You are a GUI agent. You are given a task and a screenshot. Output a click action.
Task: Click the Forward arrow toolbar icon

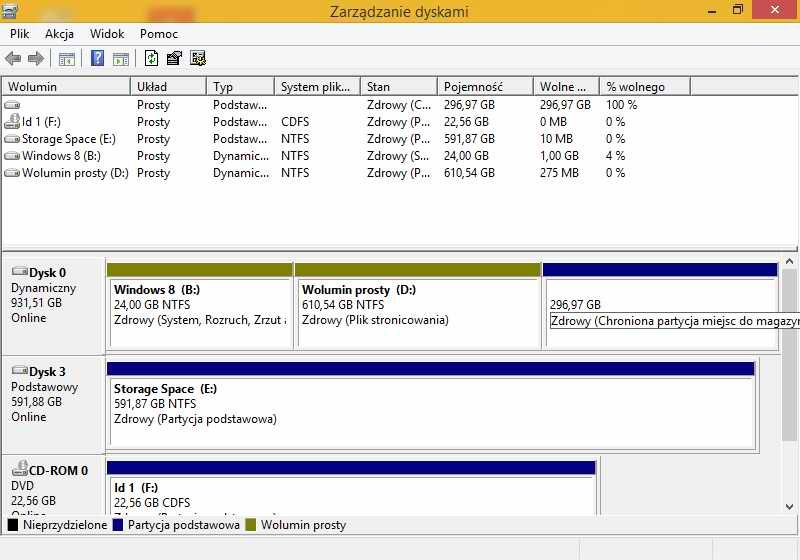tap(35, 59)
